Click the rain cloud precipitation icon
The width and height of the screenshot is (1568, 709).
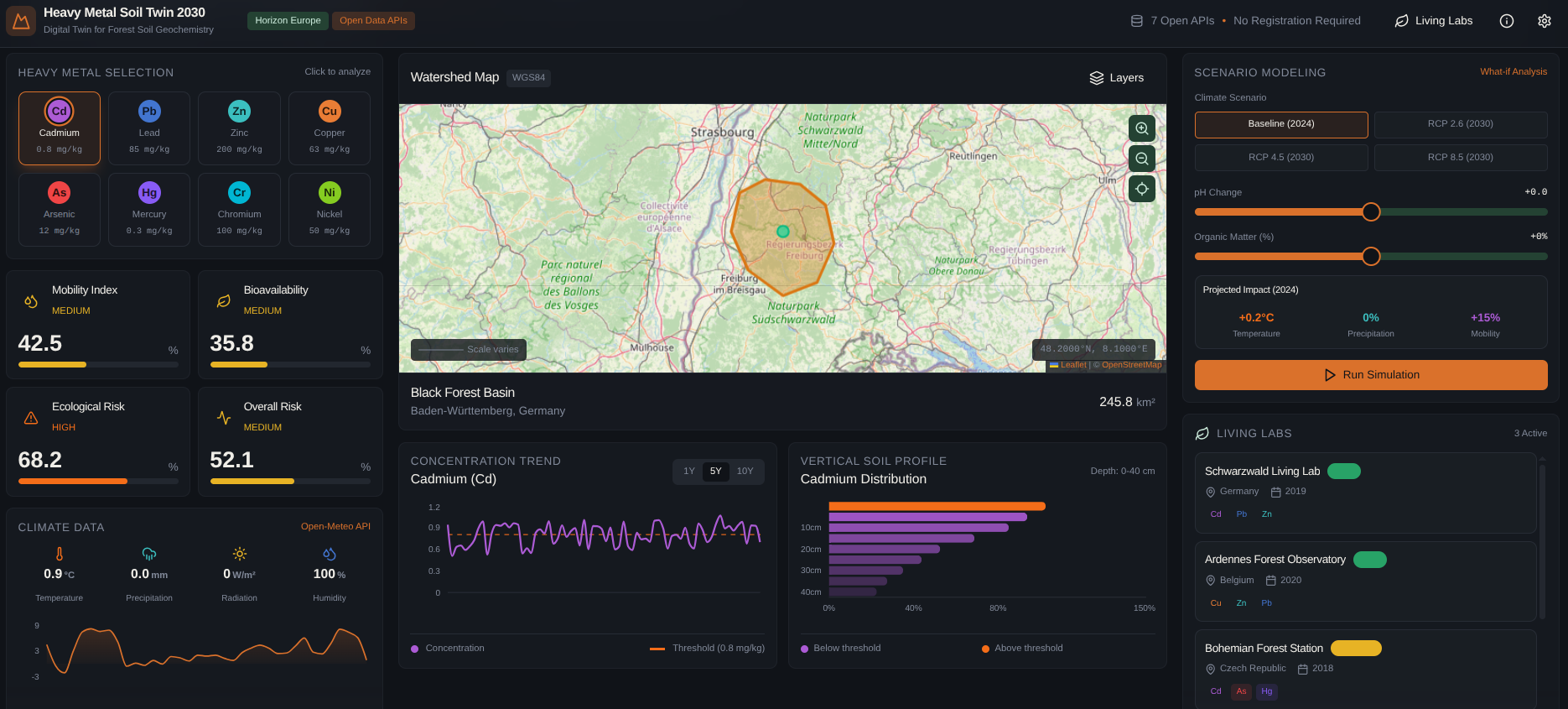click(x=149, y=554)
